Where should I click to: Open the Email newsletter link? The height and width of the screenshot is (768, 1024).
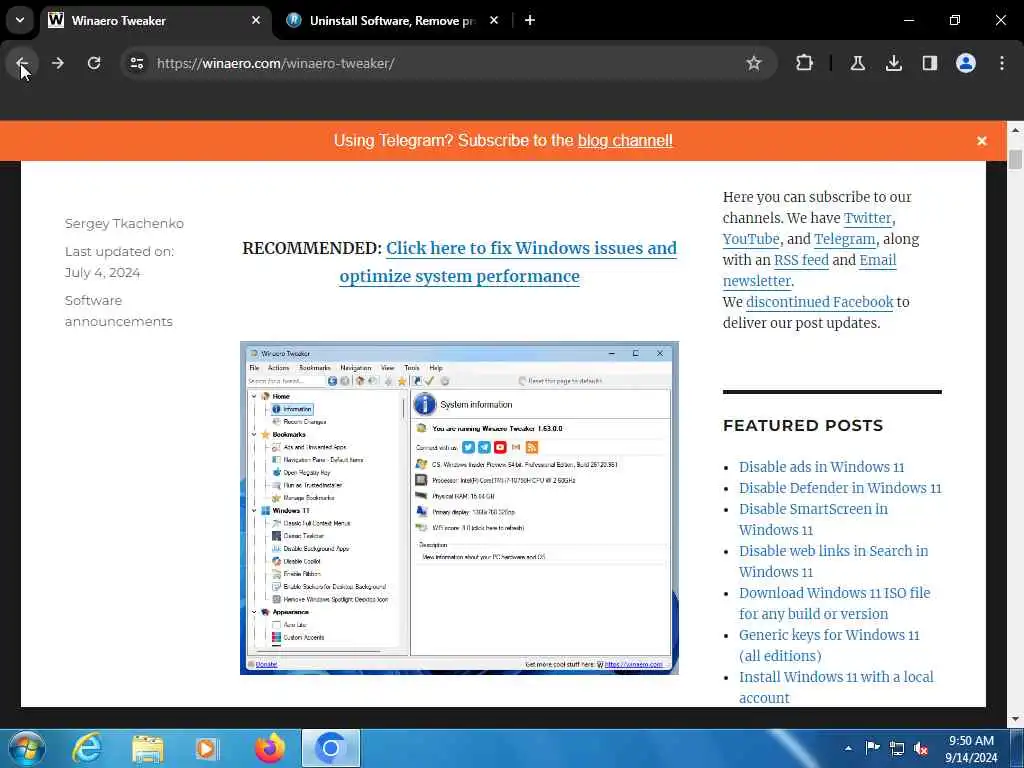click(x=810, y=270)
